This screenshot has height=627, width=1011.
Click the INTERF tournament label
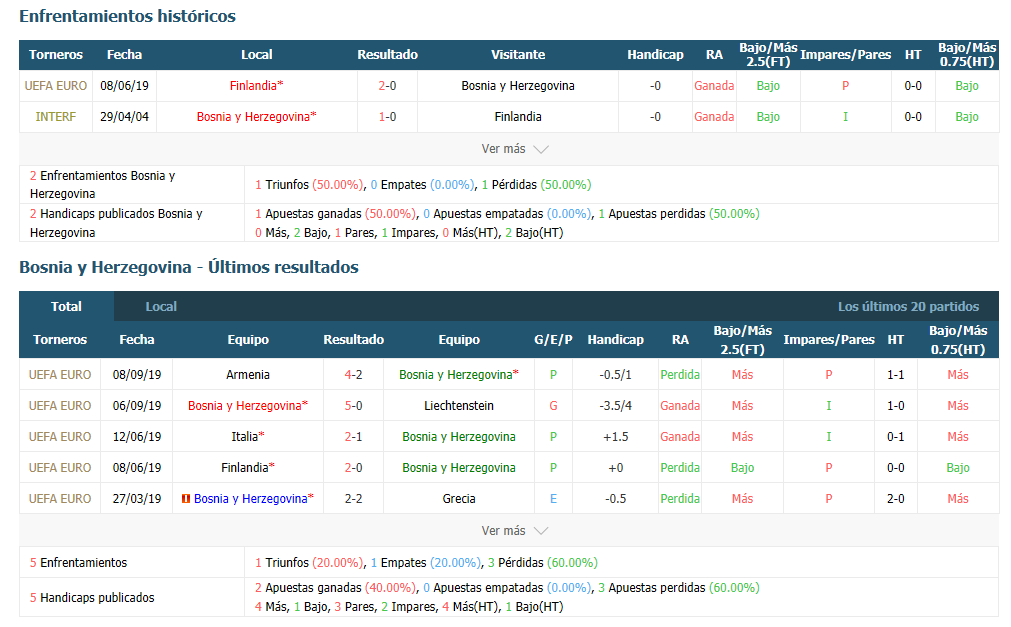tap(55, 117)
